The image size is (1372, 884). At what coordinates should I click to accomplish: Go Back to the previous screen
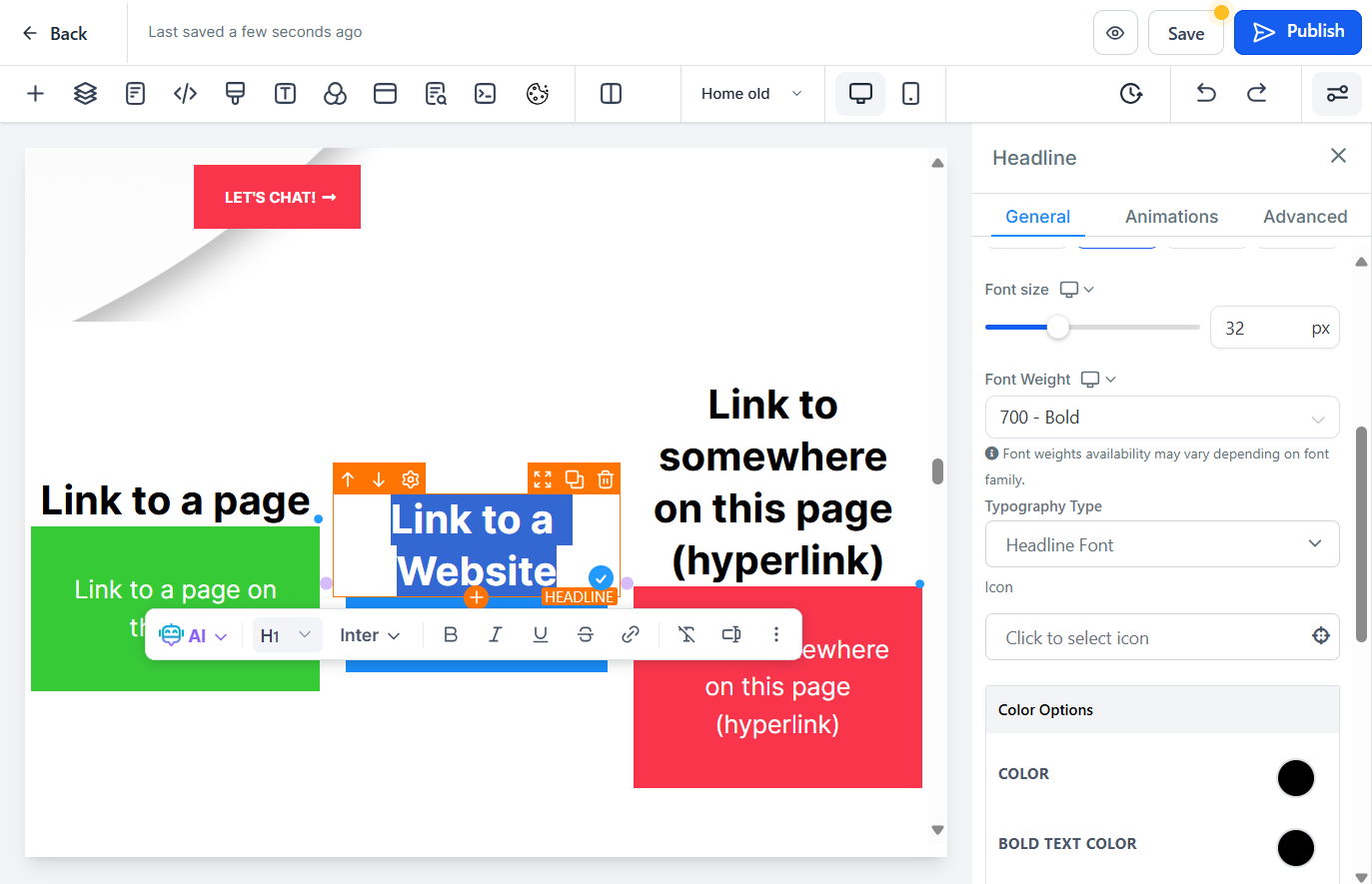pyautogui.click(x=54, y=33)
